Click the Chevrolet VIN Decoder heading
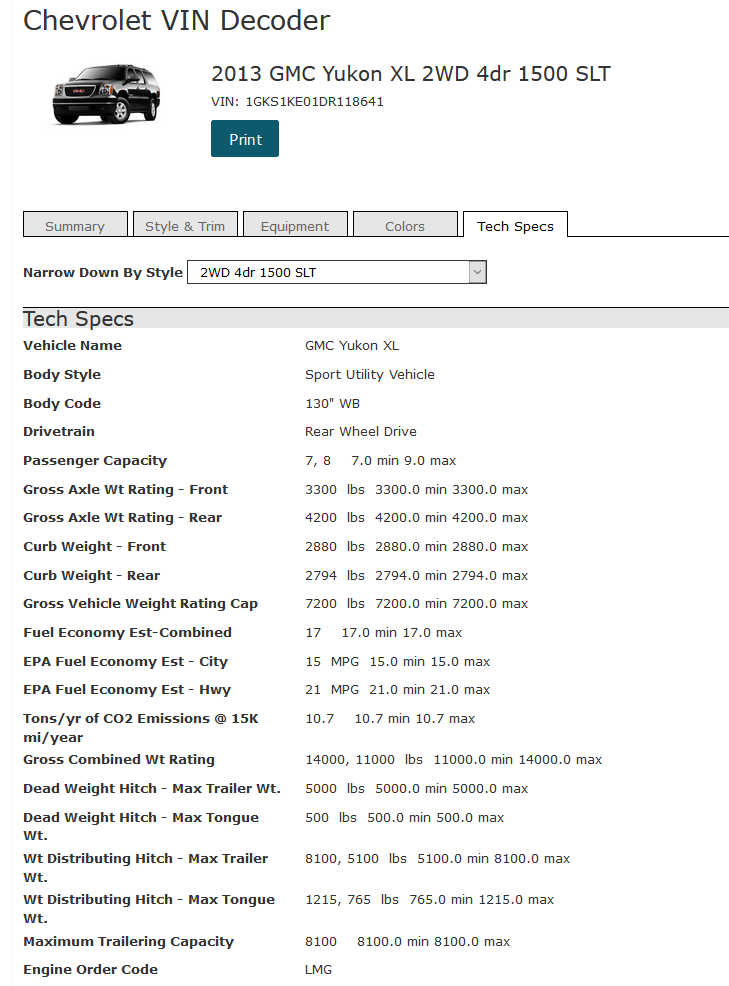The width and height of the screenshot is (729, 986). [x=177, y=21]
